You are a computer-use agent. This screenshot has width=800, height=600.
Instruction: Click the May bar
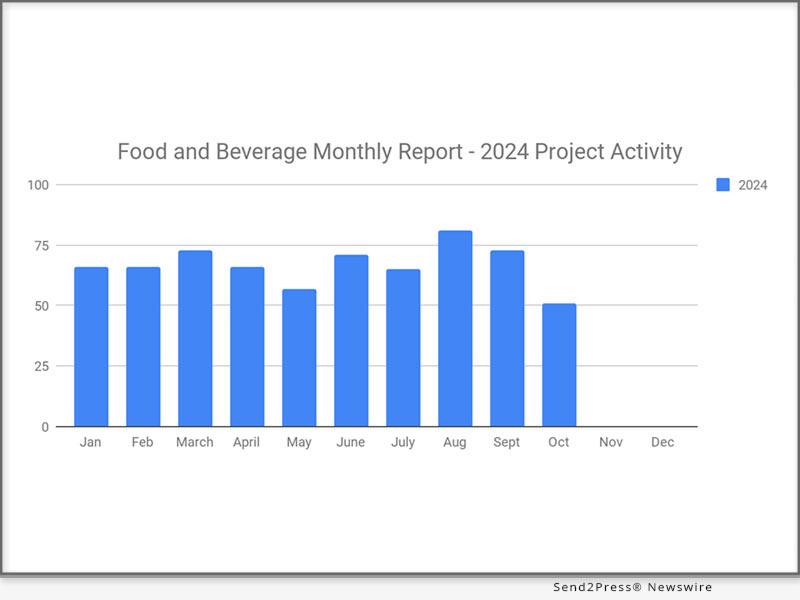299,357
